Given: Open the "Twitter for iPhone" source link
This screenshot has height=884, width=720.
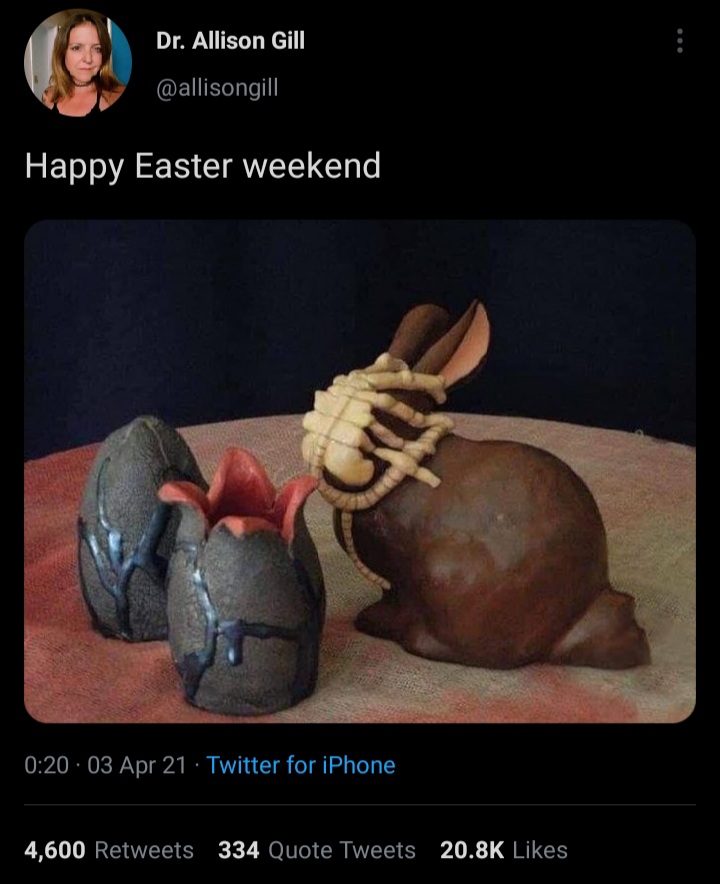Looking at the screenshot, I should click(x=301, y=766).
